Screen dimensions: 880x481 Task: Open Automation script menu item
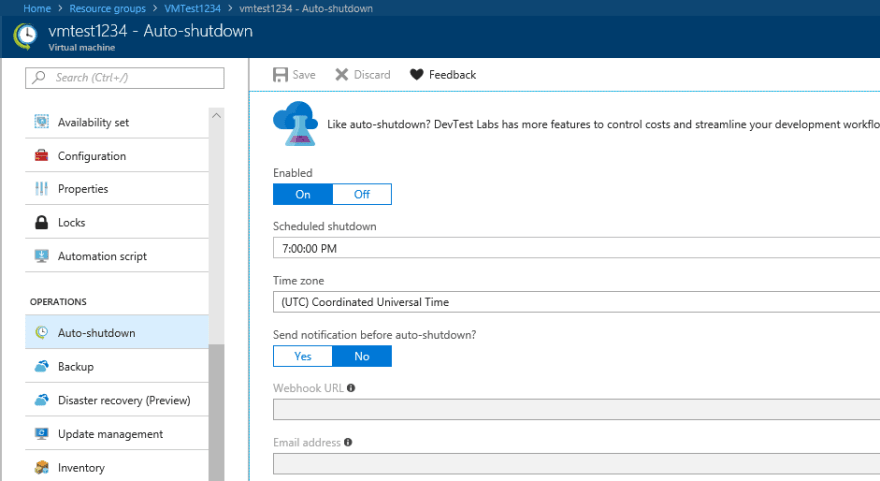point(117,256)
